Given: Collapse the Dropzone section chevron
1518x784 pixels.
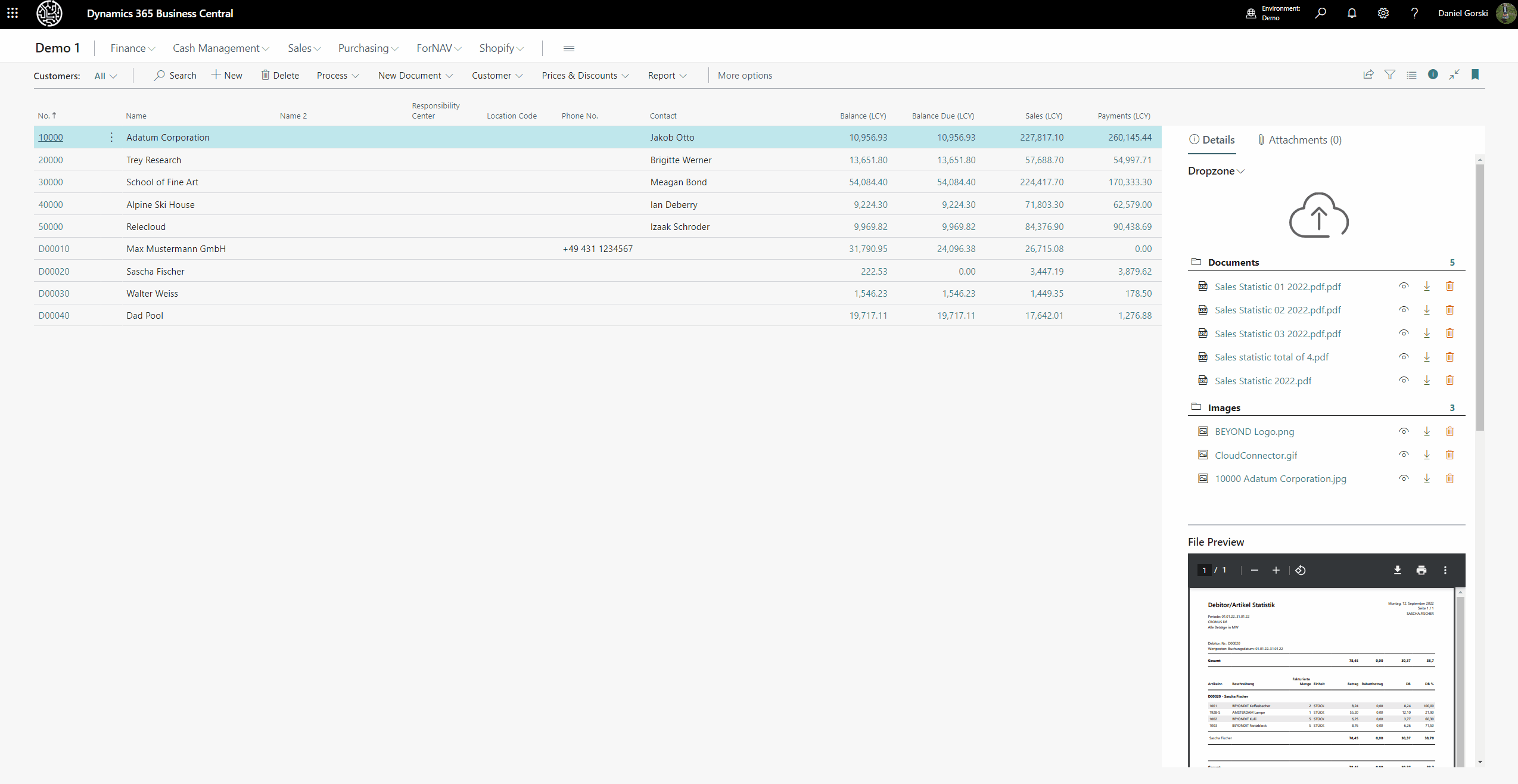Looking at the screenshot, I should (x=1241, y=172).
